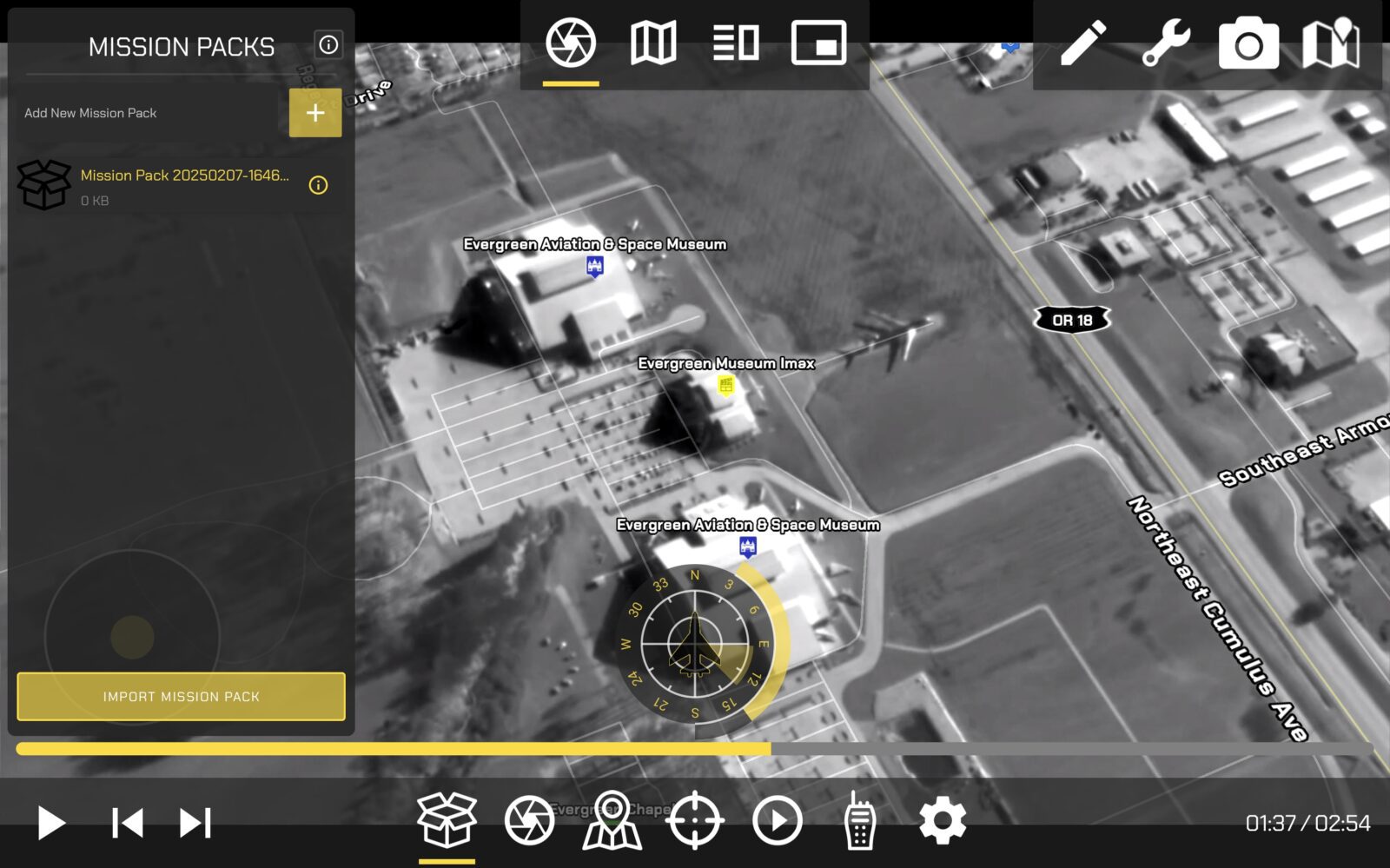Play the video
Screen dimensions: 1390x868
51,823
